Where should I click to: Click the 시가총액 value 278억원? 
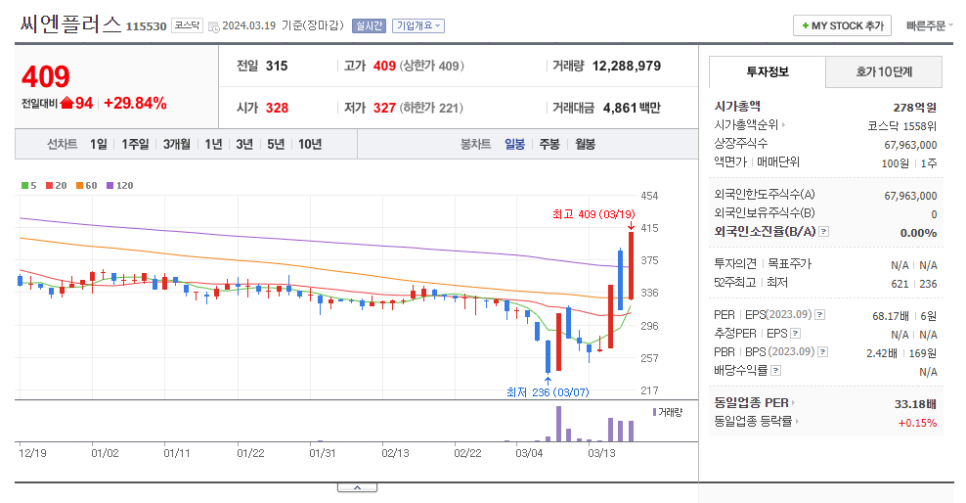tap(915, 107)
